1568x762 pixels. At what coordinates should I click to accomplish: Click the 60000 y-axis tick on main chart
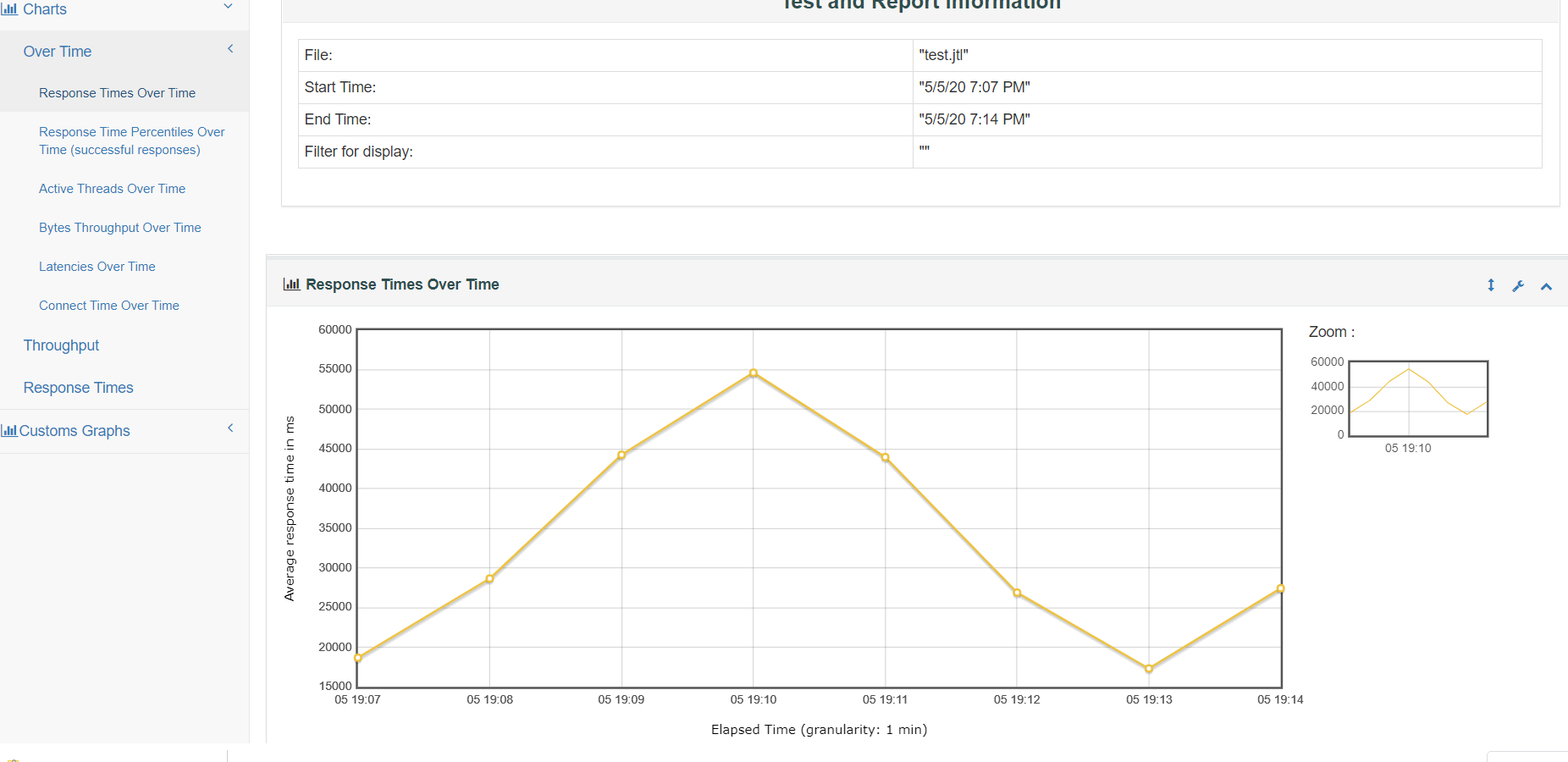coord(334,329)
